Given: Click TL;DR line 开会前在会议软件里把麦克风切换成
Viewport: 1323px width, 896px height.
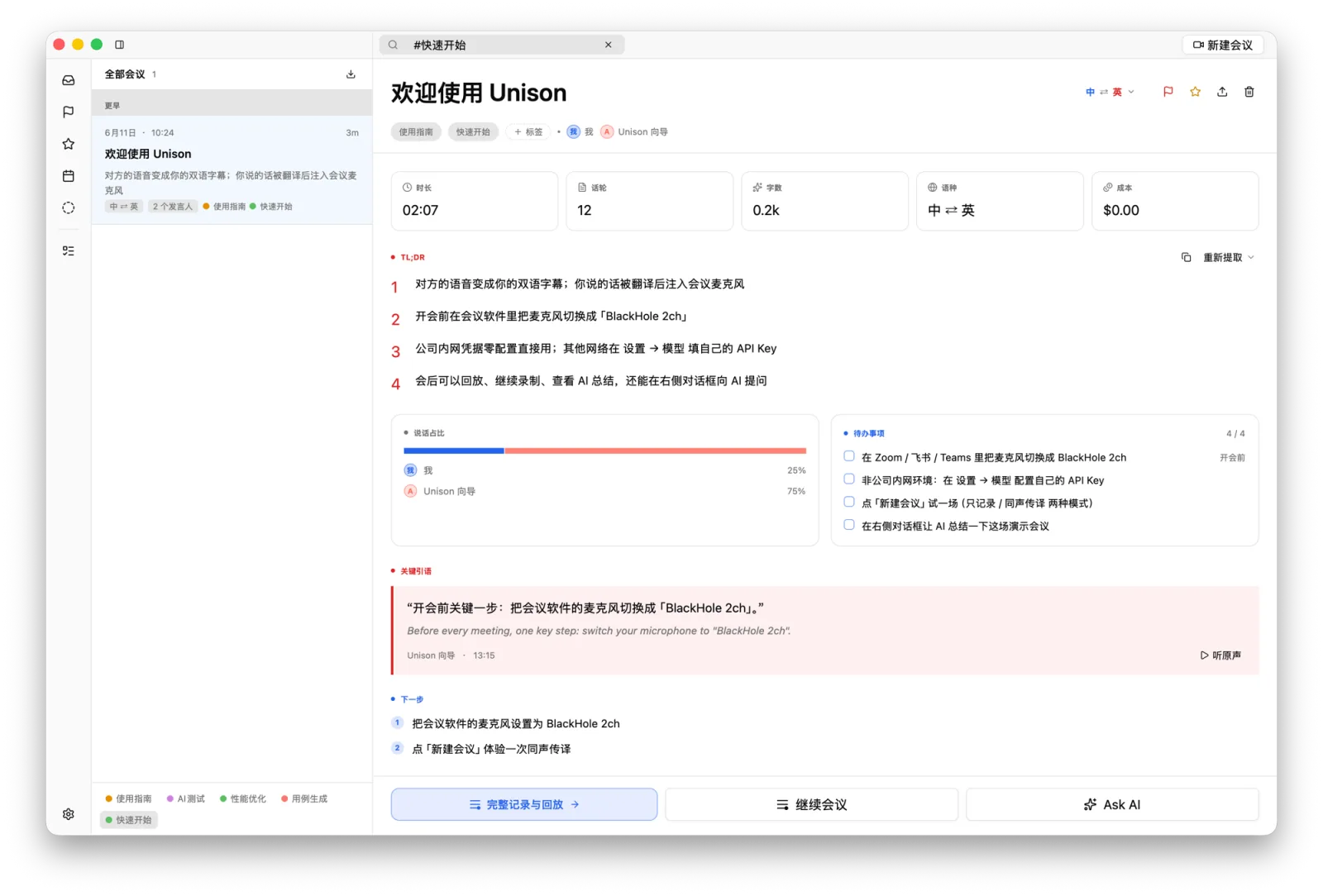Looking at the screenshot, I should [x=552, y=316].
